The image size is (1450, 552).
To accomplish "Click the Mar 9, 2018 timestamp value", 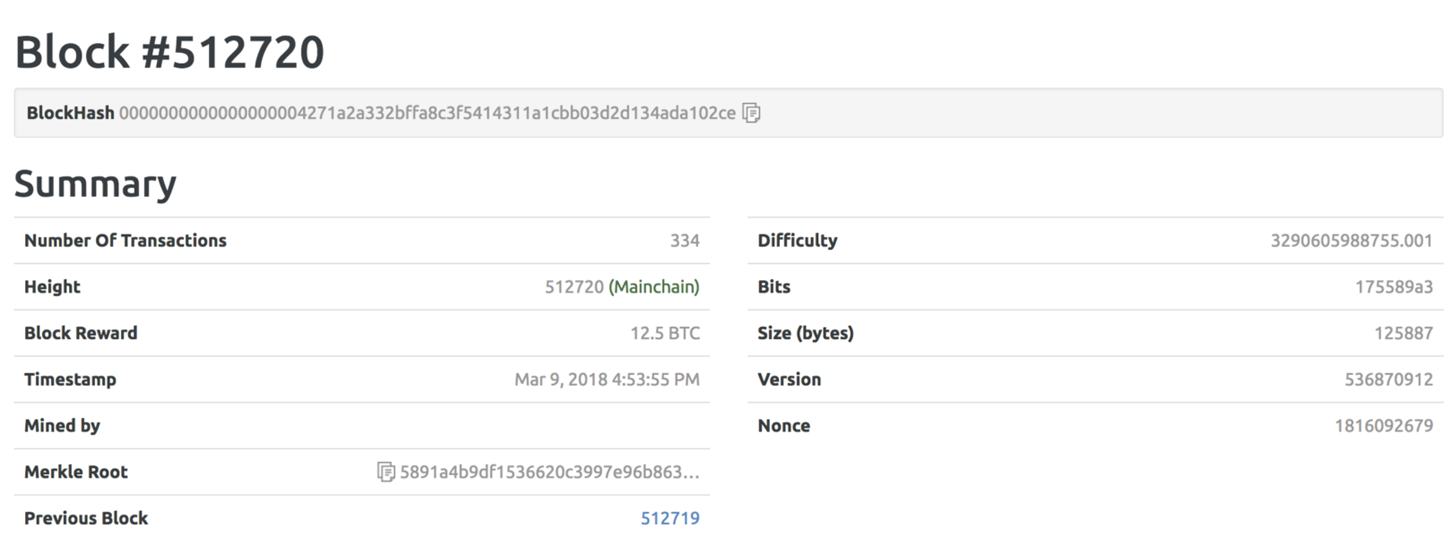I will click(607, 379).
